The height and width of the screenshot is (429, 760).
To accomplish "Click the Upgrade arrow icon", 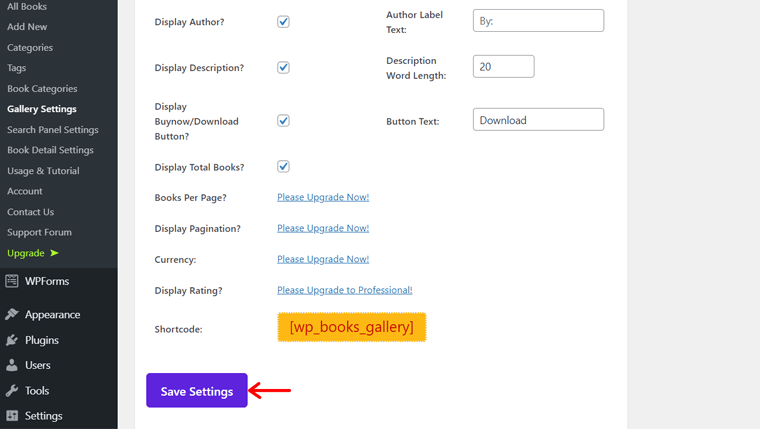I will coord(54,253).
